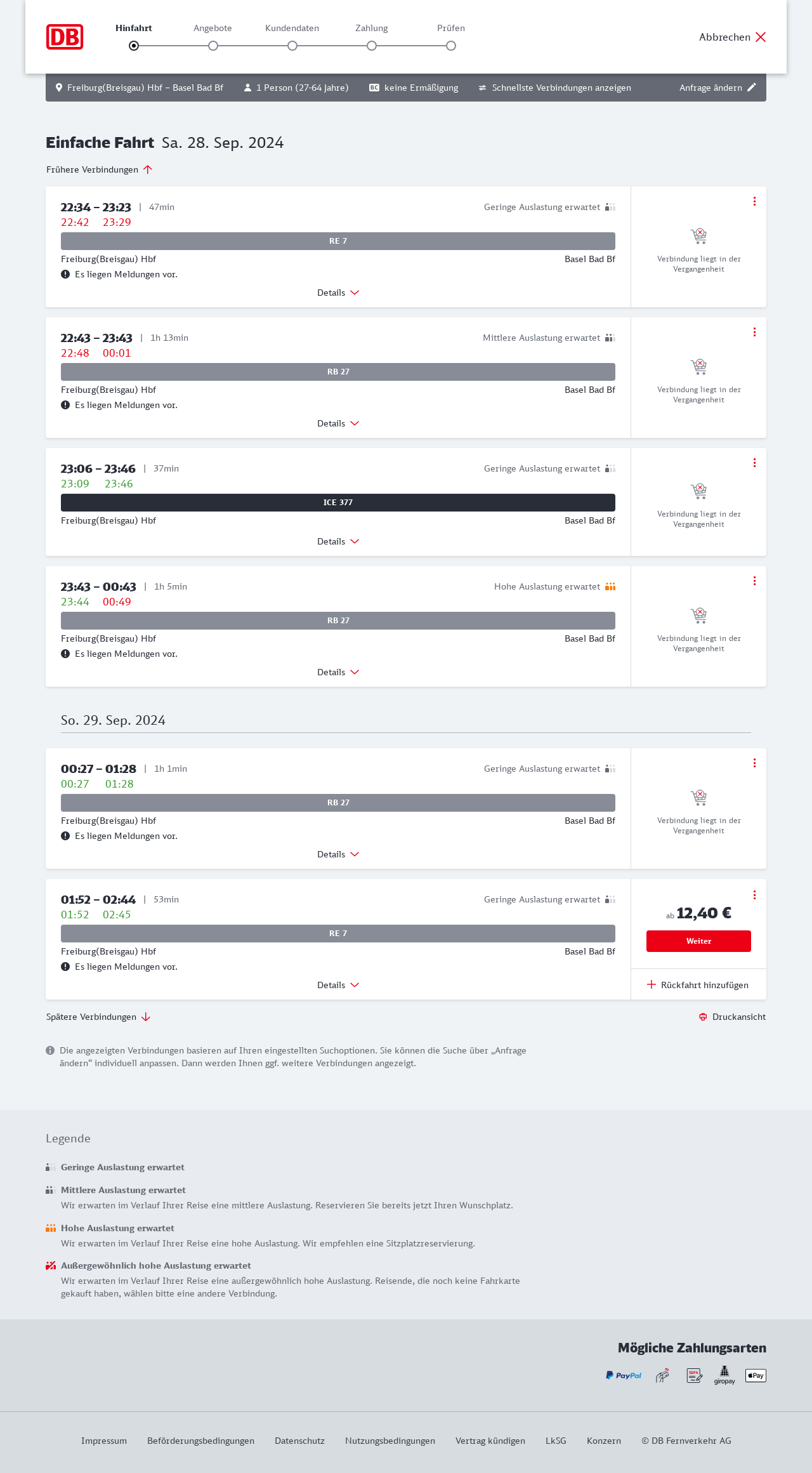Select the Angebote step circle

point(213,46)
